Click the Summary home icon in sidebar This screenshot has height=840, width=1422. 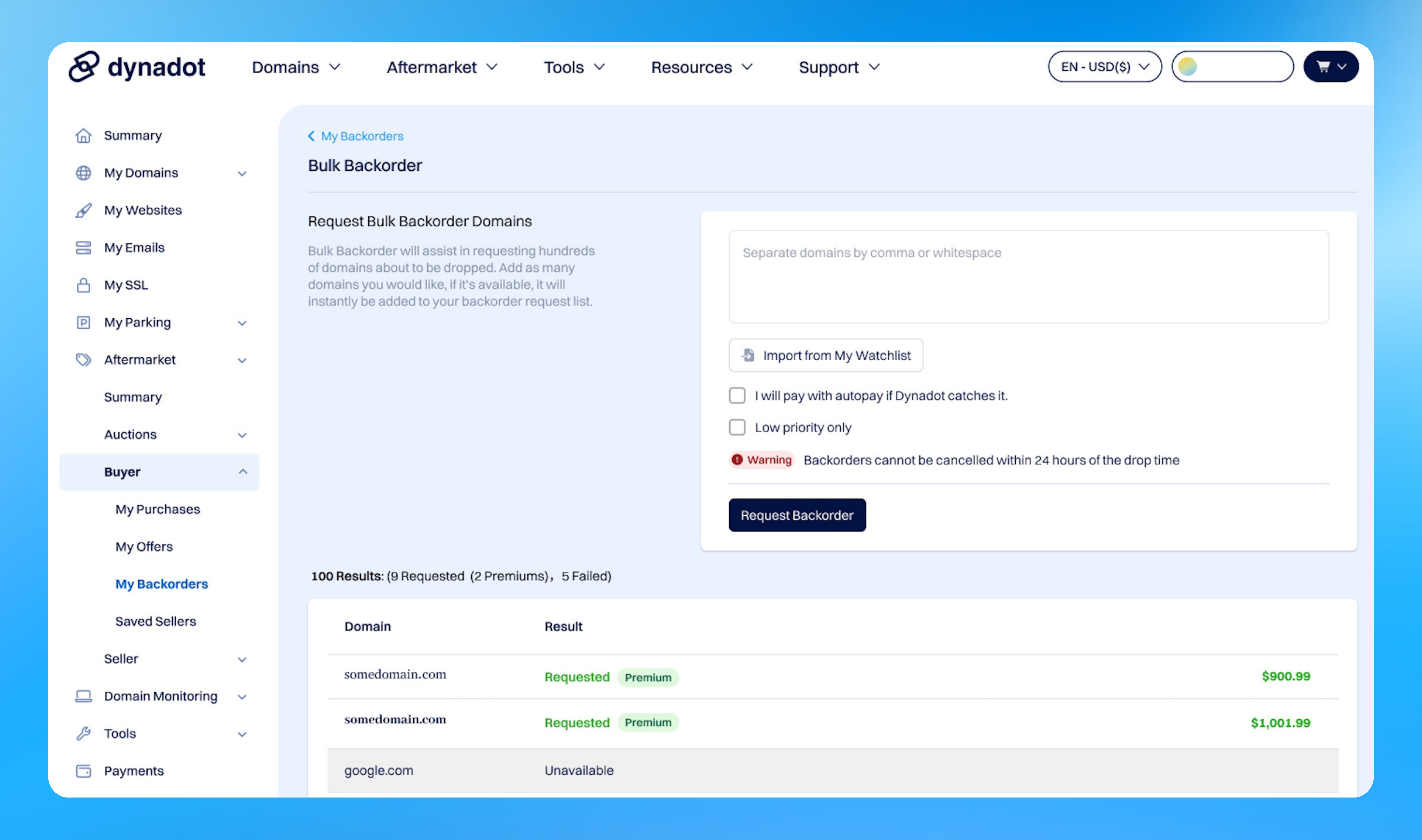click(x=83, y=136)
